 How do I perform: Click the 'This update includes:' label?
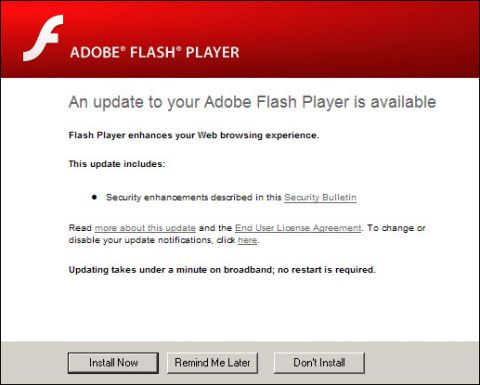click(x=117, y=164)
